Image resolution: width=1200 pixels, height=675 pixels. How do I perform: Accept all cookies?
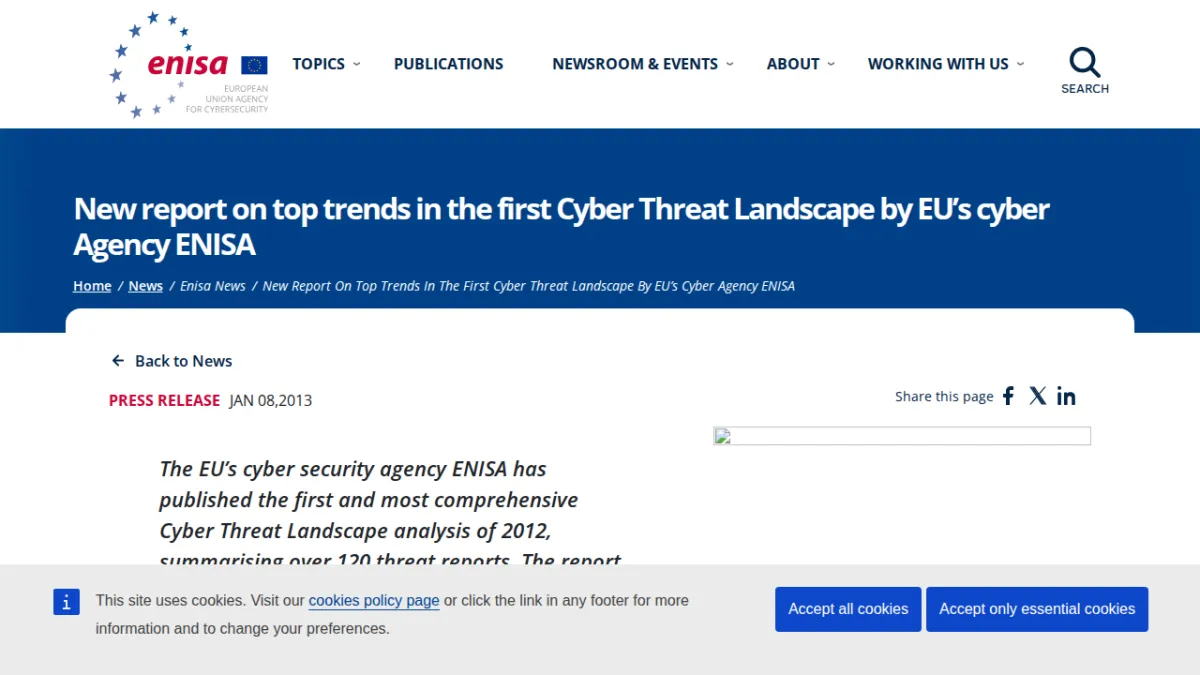pyautogui.click(x=848, y=609)
